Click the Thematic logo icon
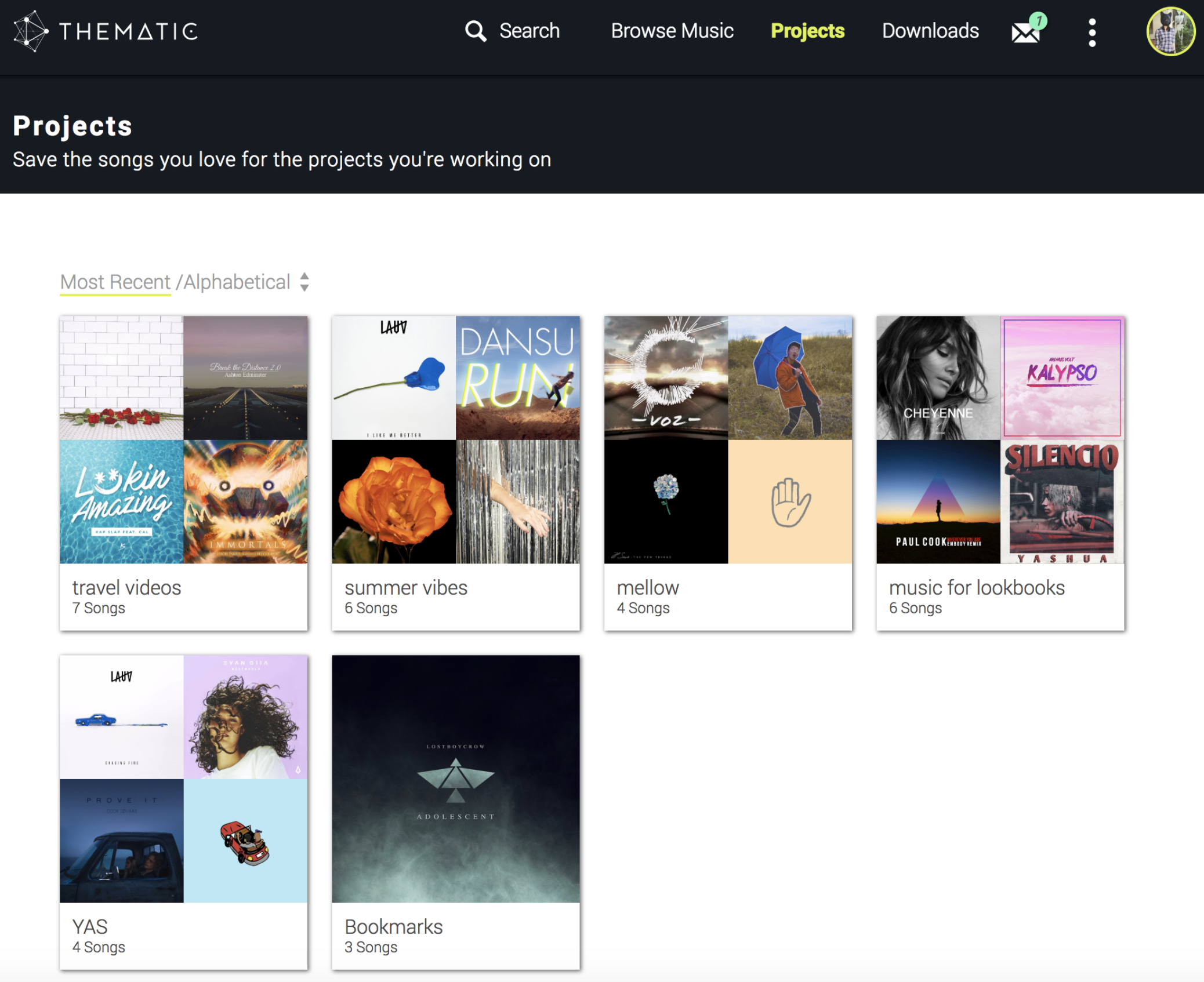 tap(31, 31)
